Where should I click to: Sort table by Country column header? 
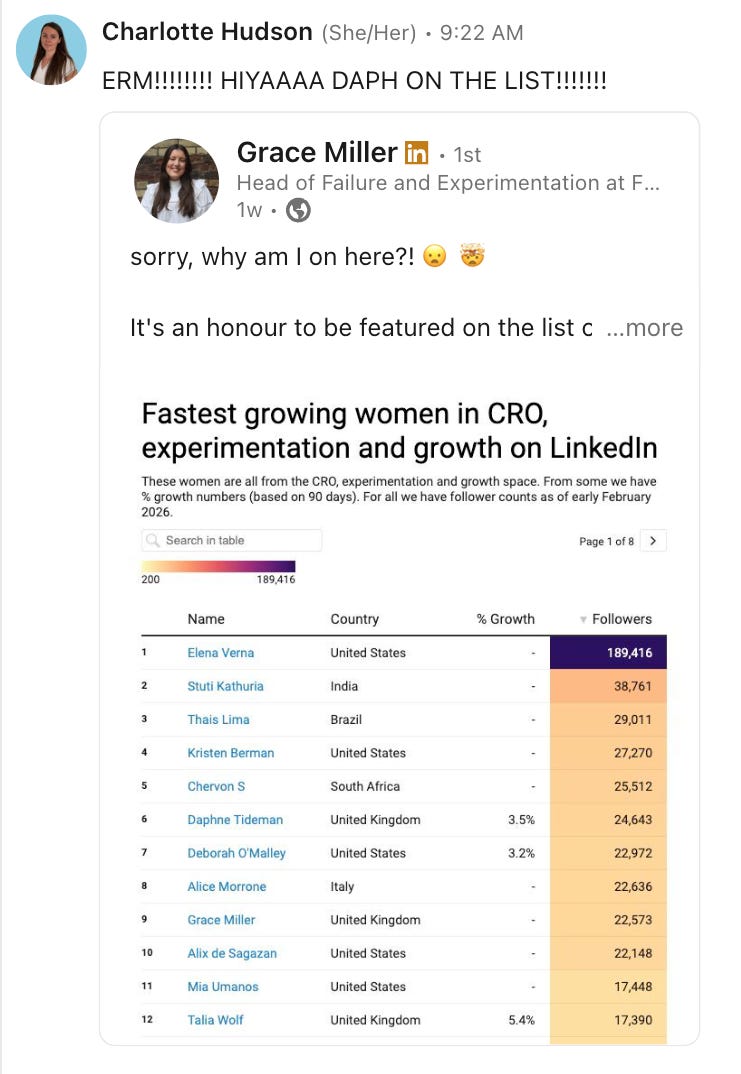coord(354,619)
